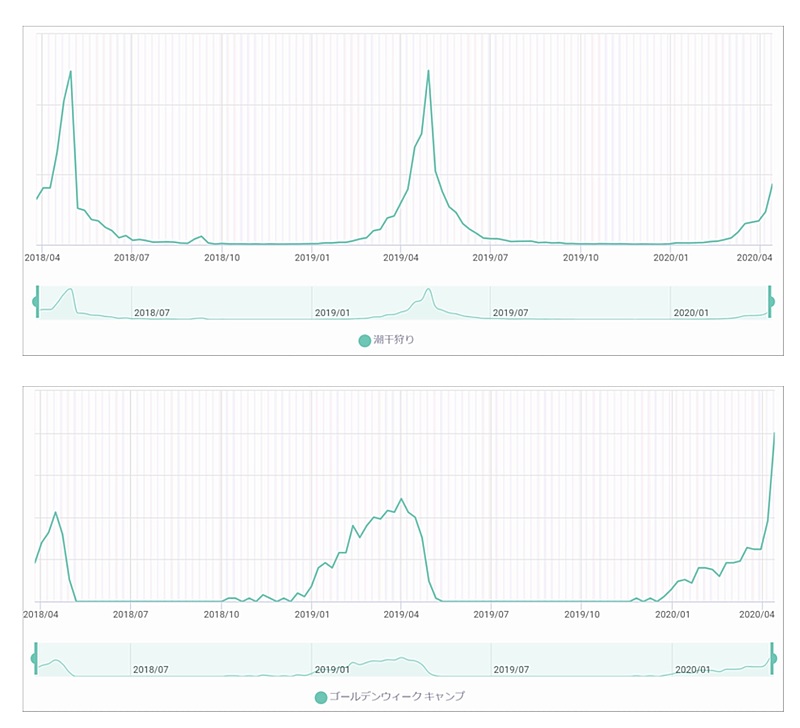The width and height of the screenshot is (800, 728).
Task: Grab the right range handle under 潮干狩り chart
Action: pyautogui.click(x=770, y=302)
